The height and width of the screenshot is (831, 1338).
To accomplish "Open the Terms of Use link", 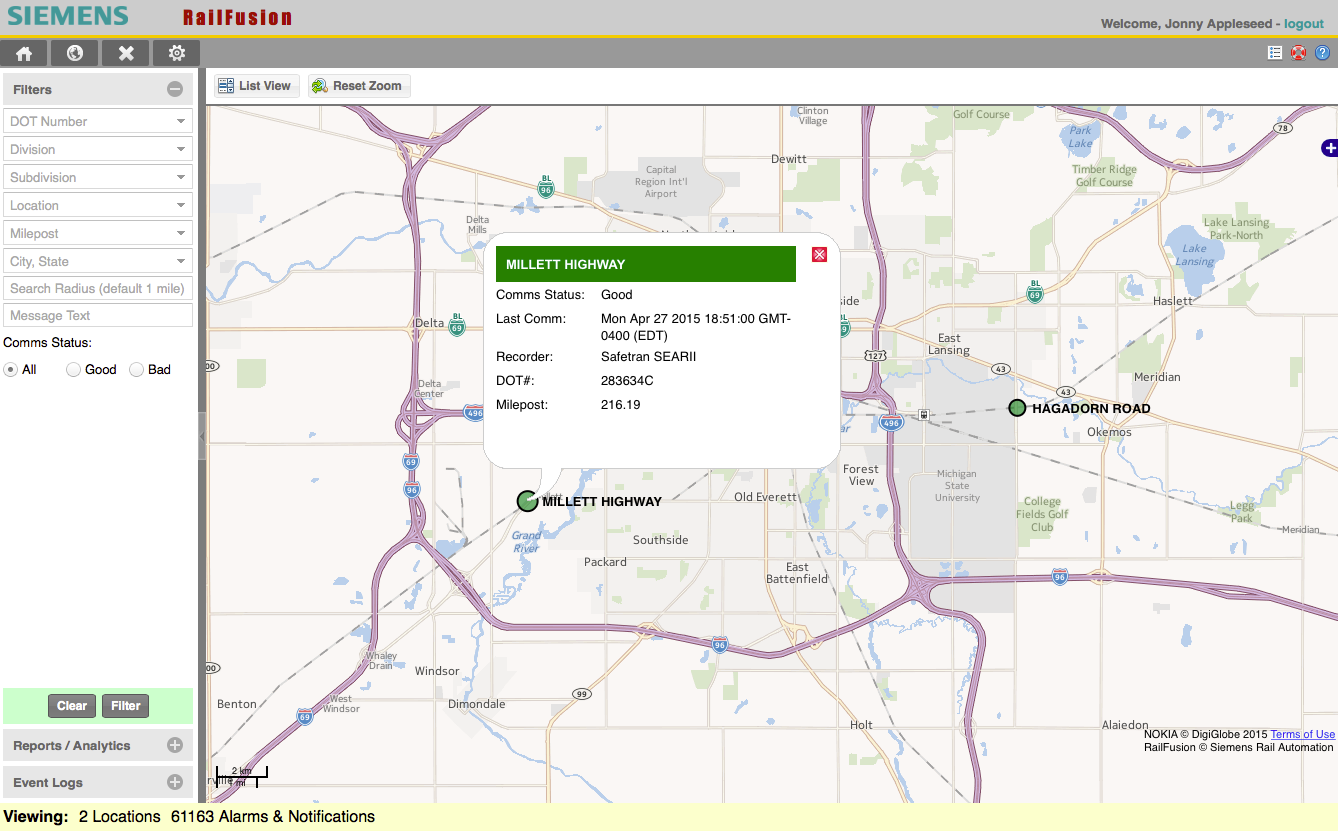I will pos(1302,734).
